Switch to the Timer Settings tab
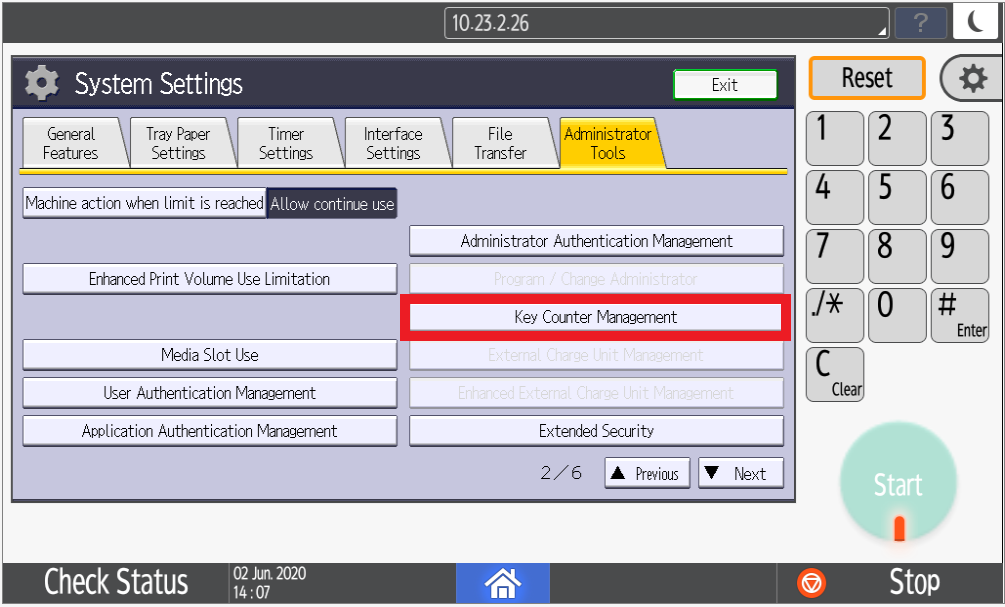The height and width of the screenshot is (607, 1005). pyautogui.click(x=288, y=142)
